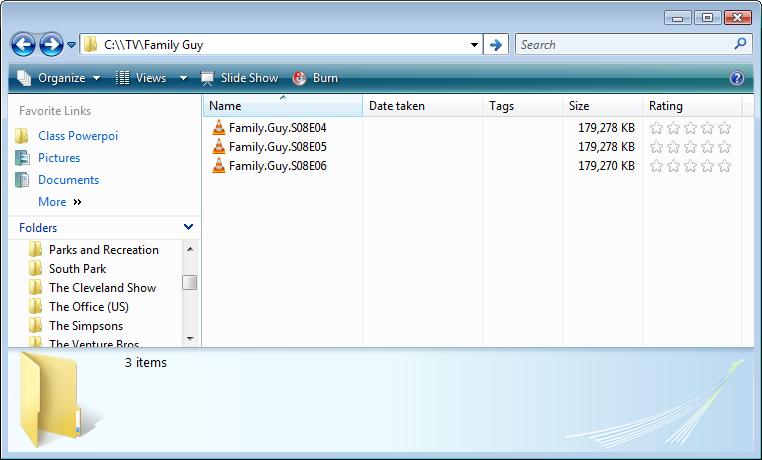Sort by the Date taken column header
The height and width of the screenshot is (460, 762).
click(x=422, y=106)
